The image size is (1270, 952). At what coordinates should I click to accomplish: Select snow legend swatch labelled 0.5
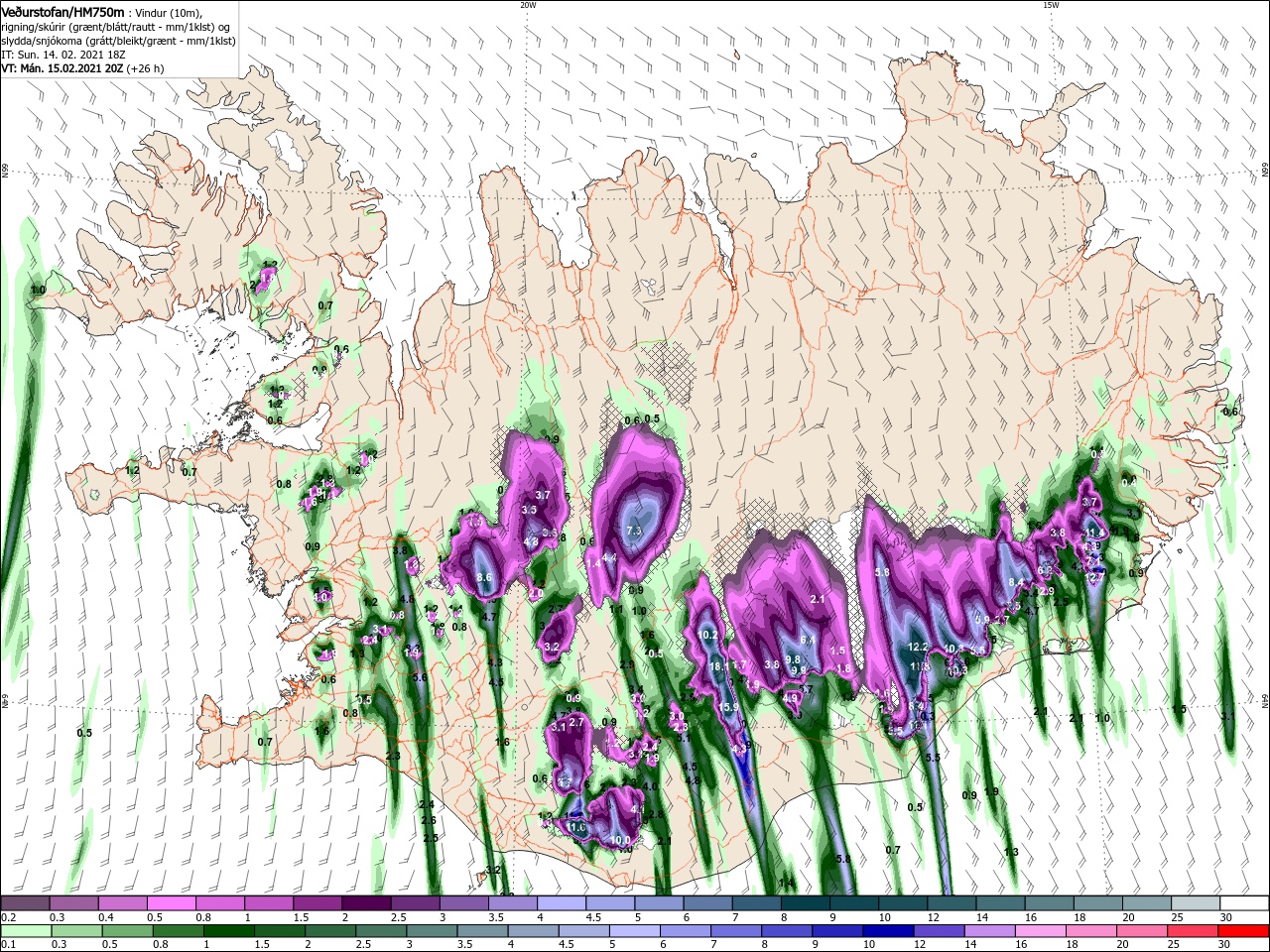click(171, 903)
